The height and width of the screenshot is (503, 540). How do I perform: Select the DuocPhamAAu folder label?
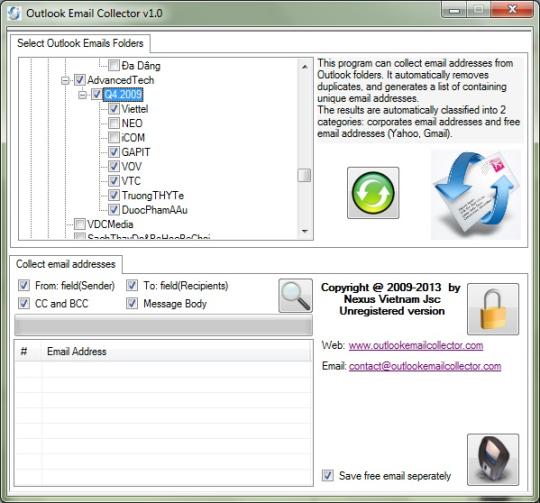155,210
